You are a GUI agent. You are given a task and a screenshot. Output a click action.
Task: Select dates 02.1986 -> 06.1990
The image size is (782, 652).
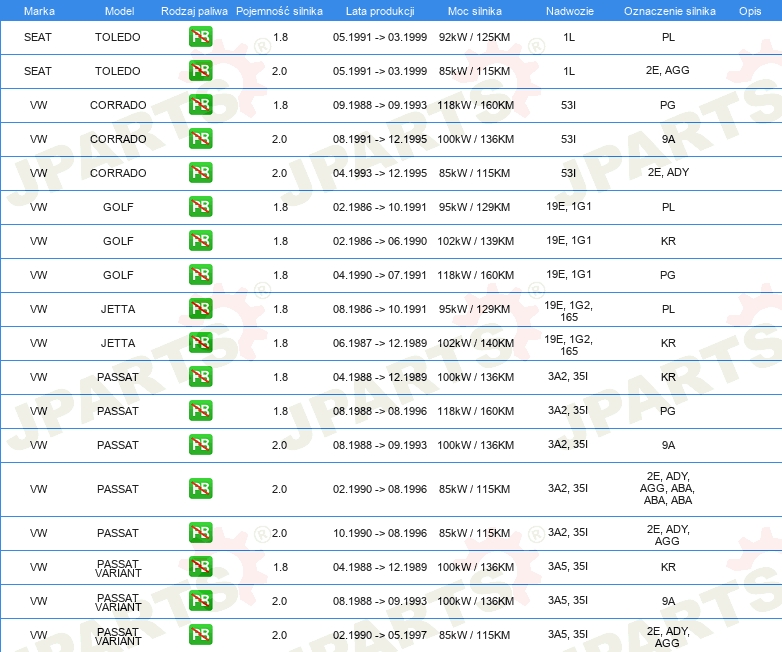(380, 240)
